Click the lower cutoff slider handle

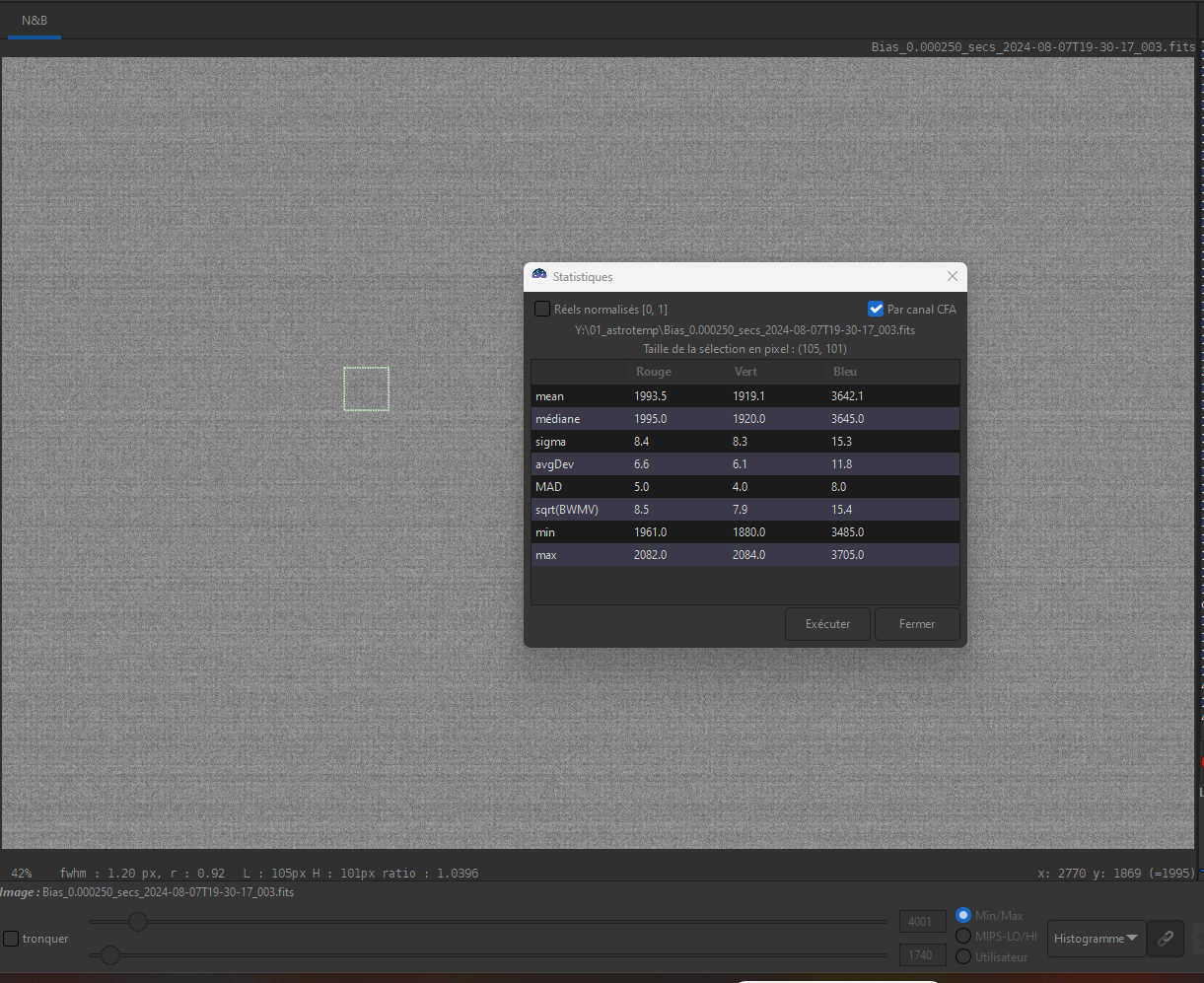(x=110, y=954)
